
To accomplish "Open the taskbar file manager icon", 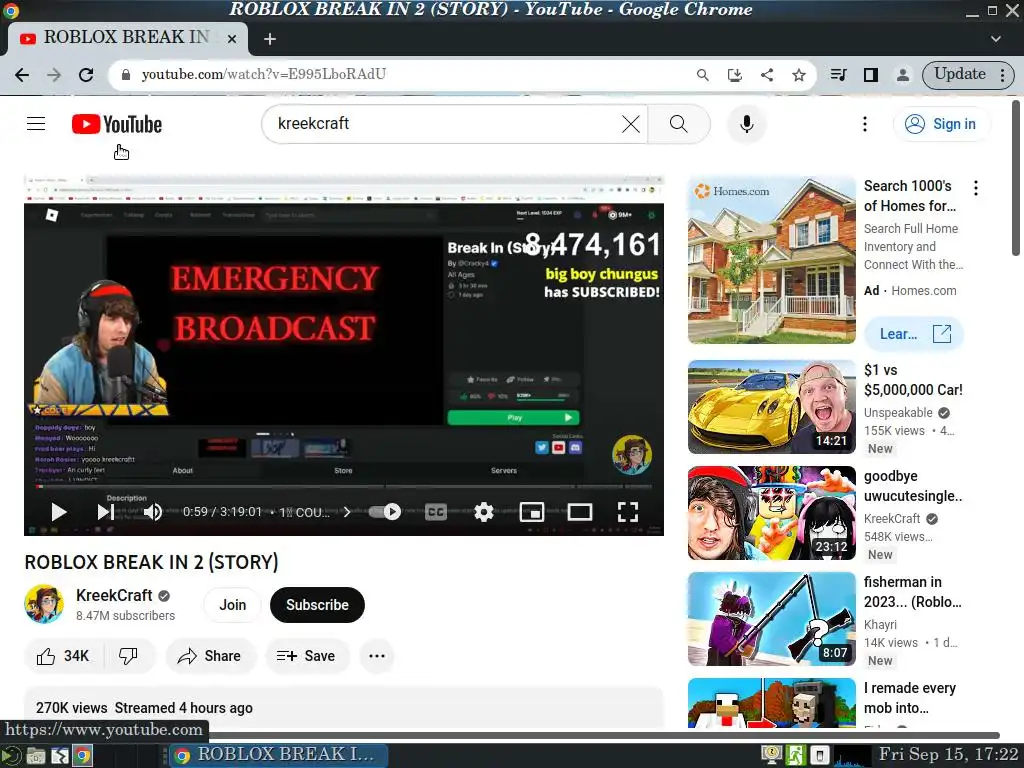I will coord(36,756).
